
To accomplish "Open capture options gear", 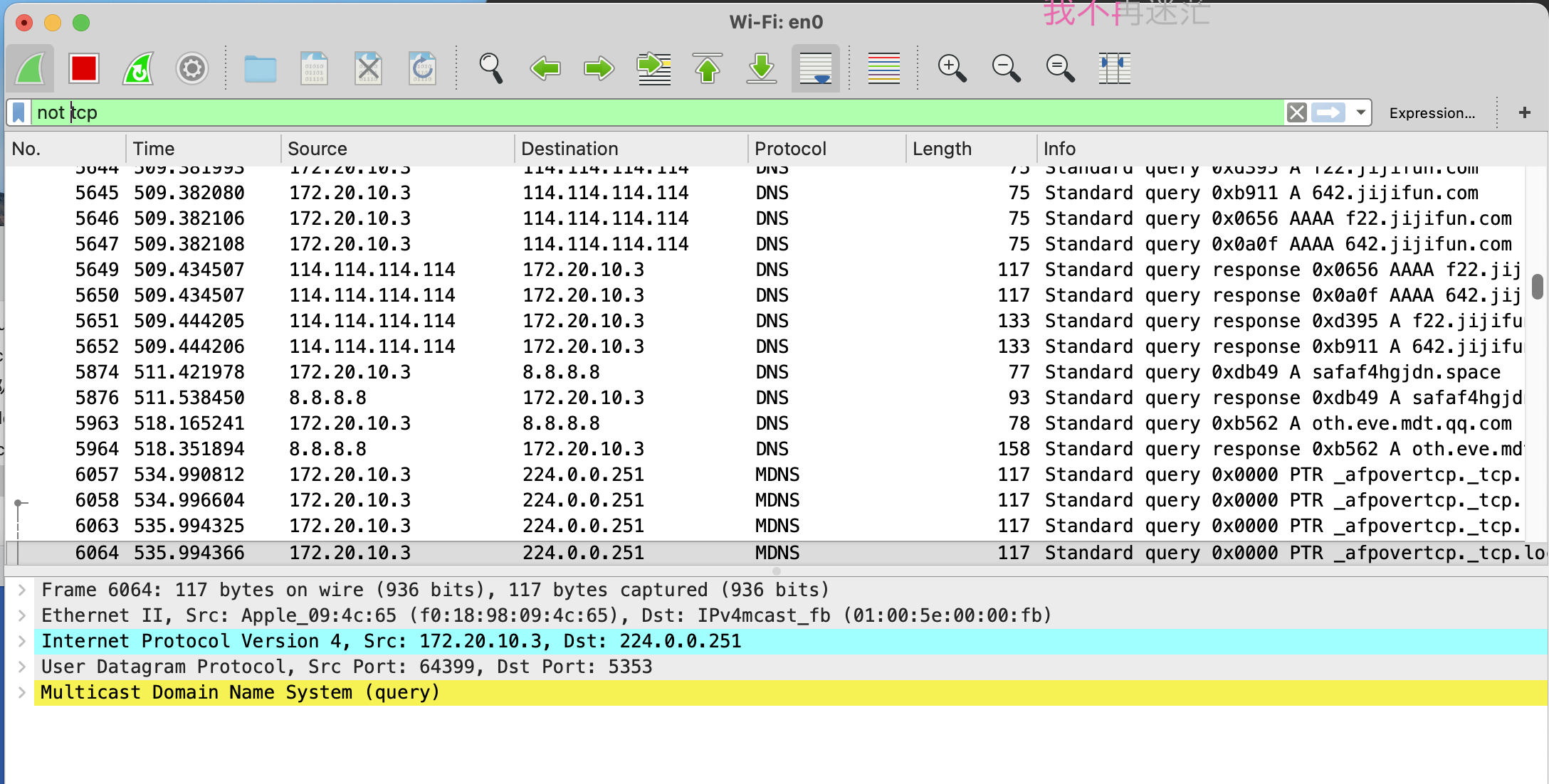I will pos(191,69).
